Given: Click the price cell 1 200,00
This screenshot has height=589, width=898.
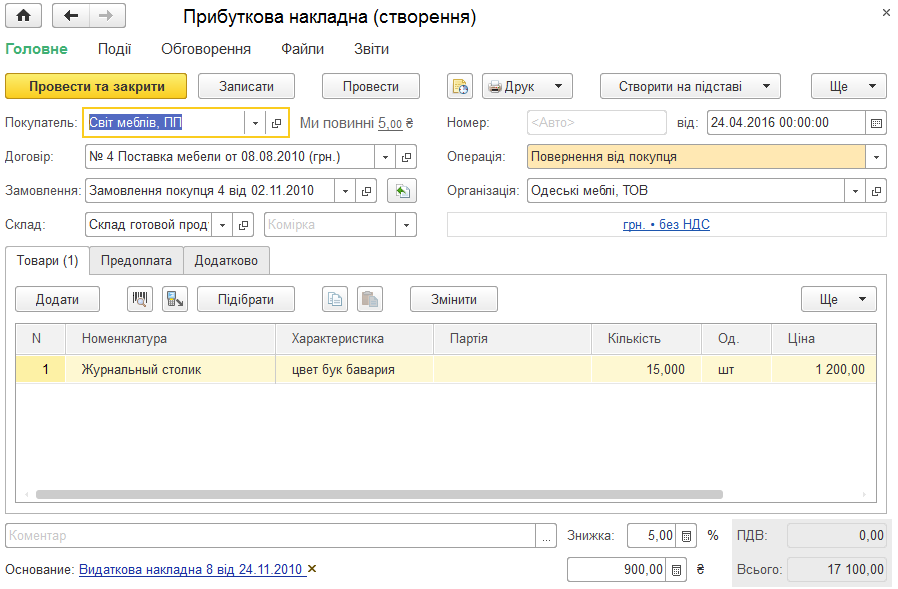Looking at the screenshot, I should pos(824,370).
